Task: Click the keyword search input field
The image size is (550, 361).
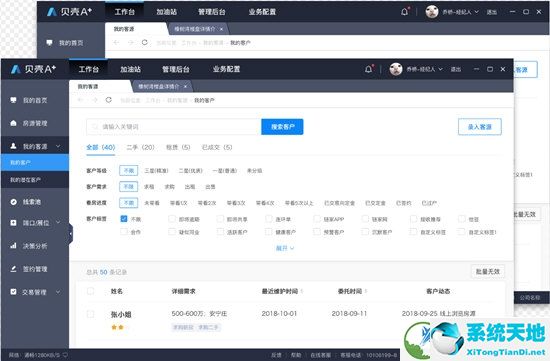Action: pos(174,127)
